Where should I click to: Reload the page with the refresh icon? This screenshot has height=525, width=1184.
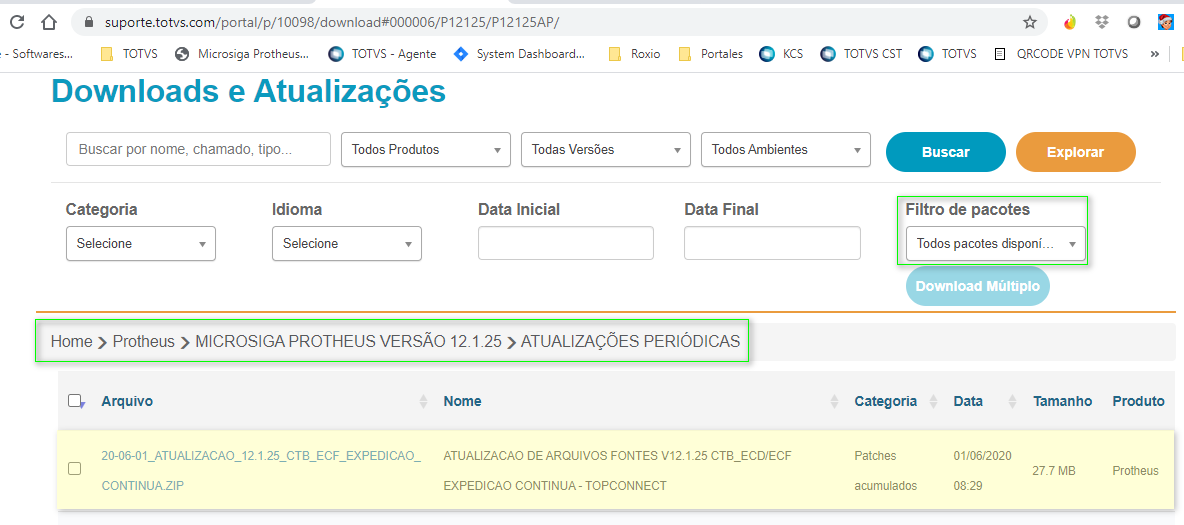tap(17, 23)
